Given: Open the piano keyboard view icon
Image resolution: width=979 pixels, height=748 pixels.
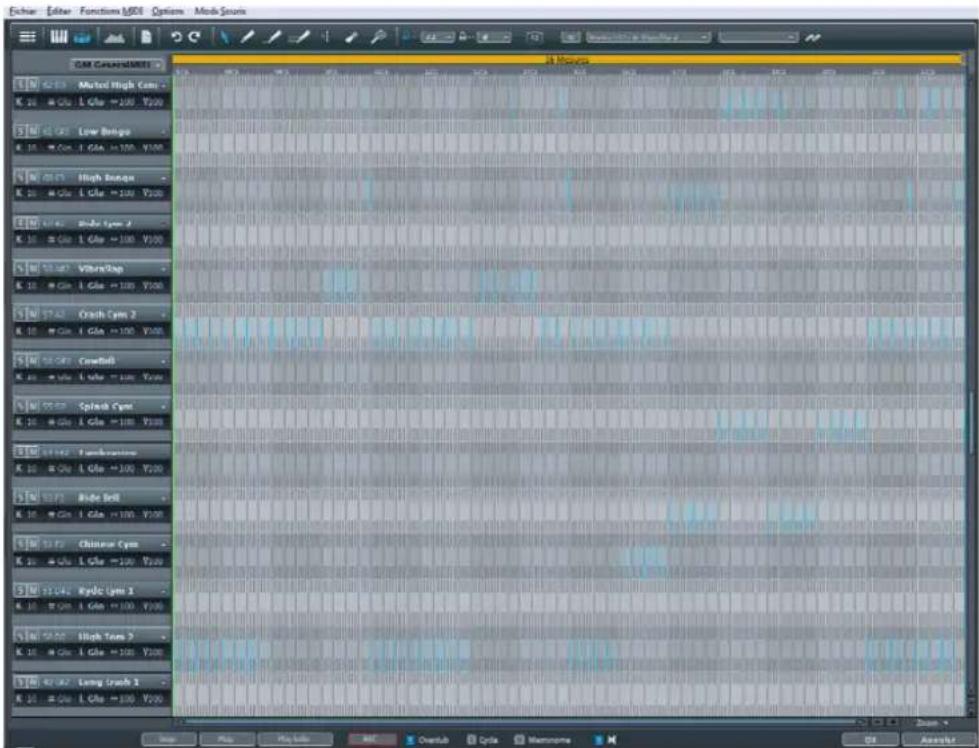Looking at the screenshot, I should (60, 37).
